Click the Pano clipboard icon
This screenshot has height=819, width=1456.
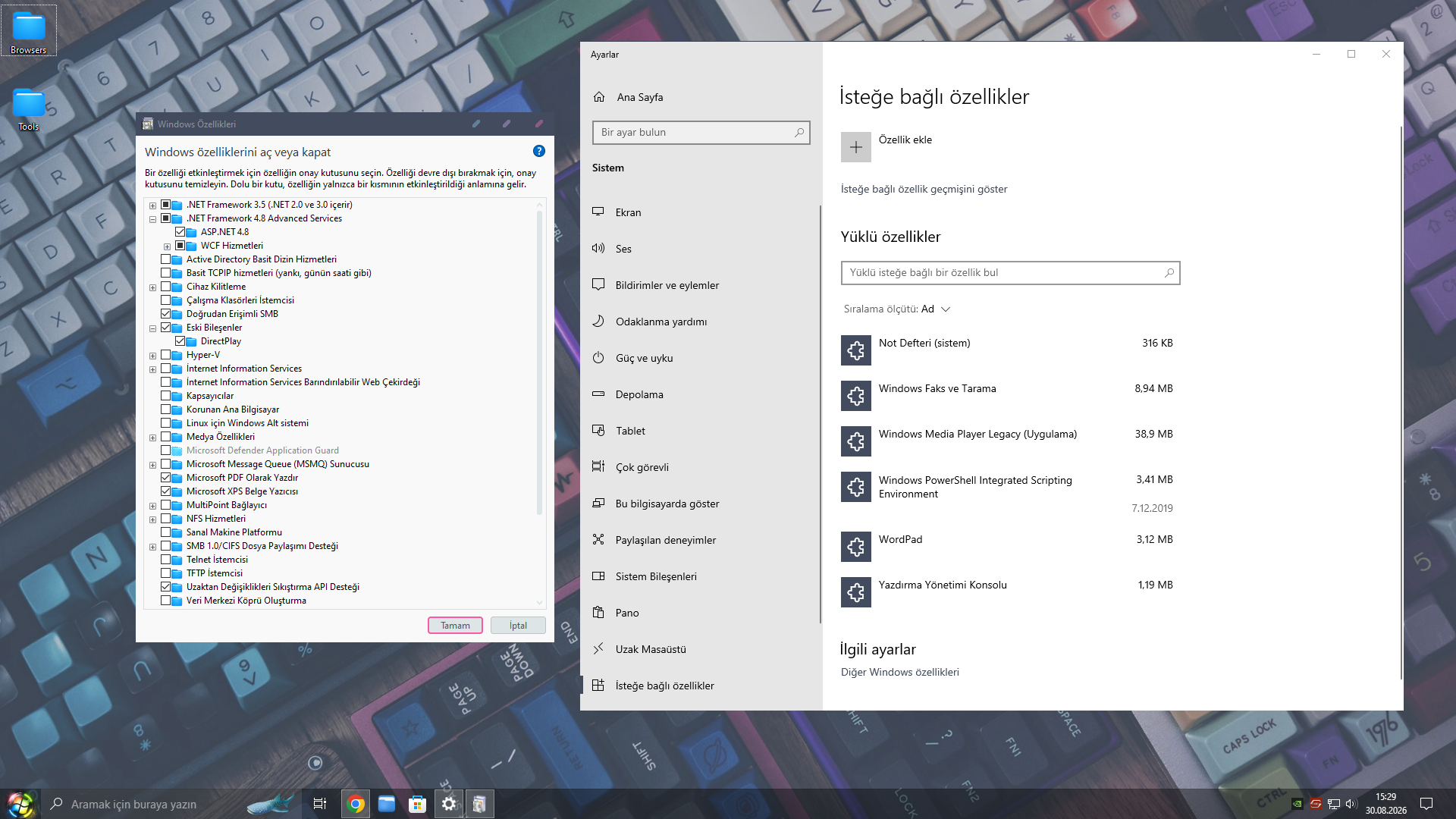598,613
